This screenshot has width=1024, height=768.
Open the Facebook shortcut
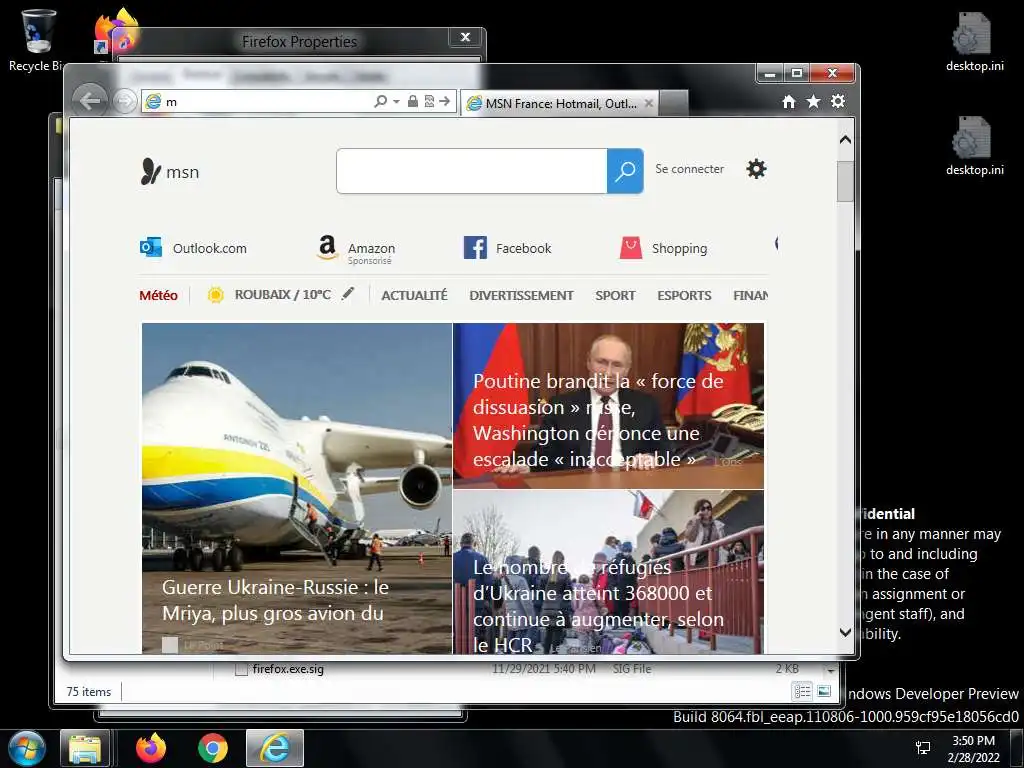coord(507,248)
